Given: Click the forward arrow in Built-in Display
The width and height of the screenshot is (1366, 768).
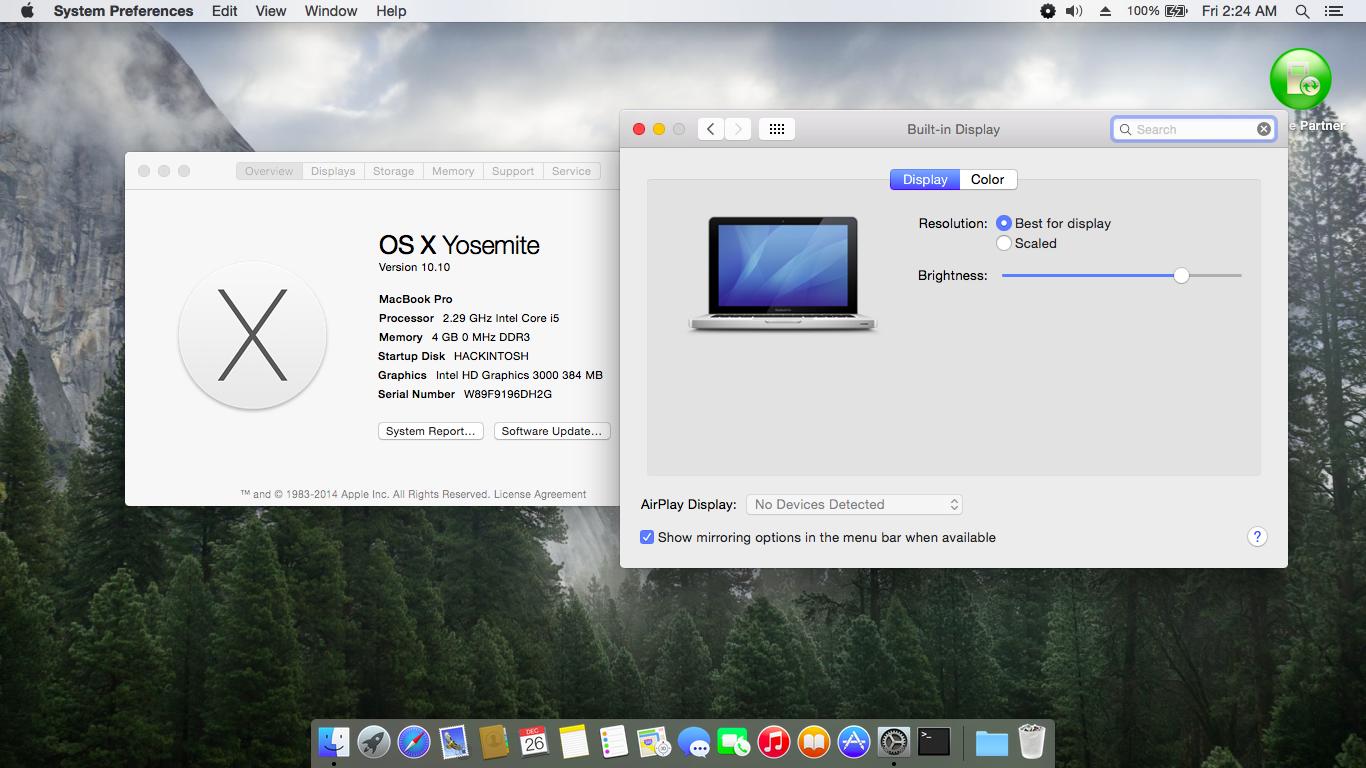Looking at the screenshot, I should point(738,129).
